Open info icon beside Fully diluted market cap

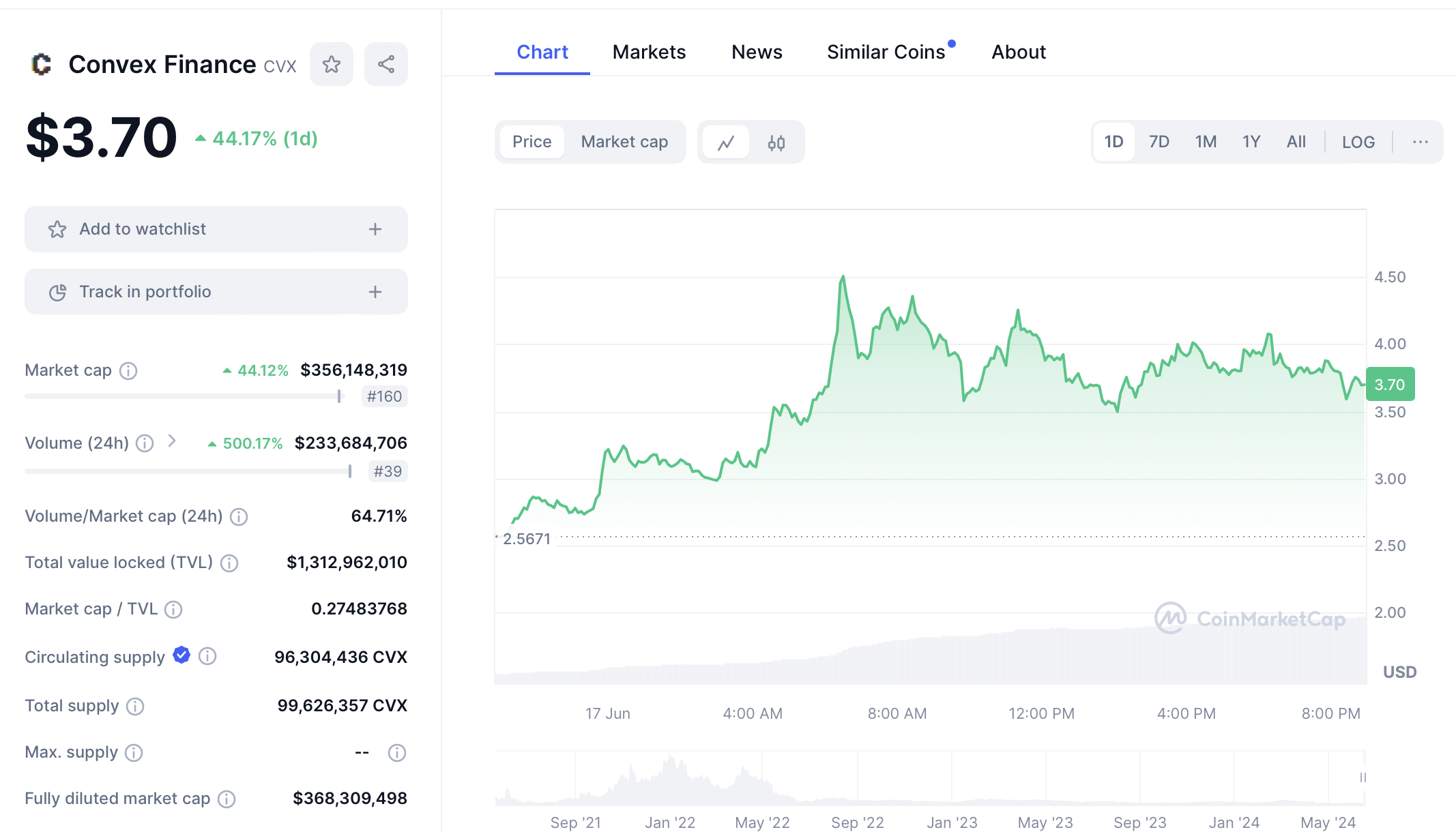(x=227, y=799)
